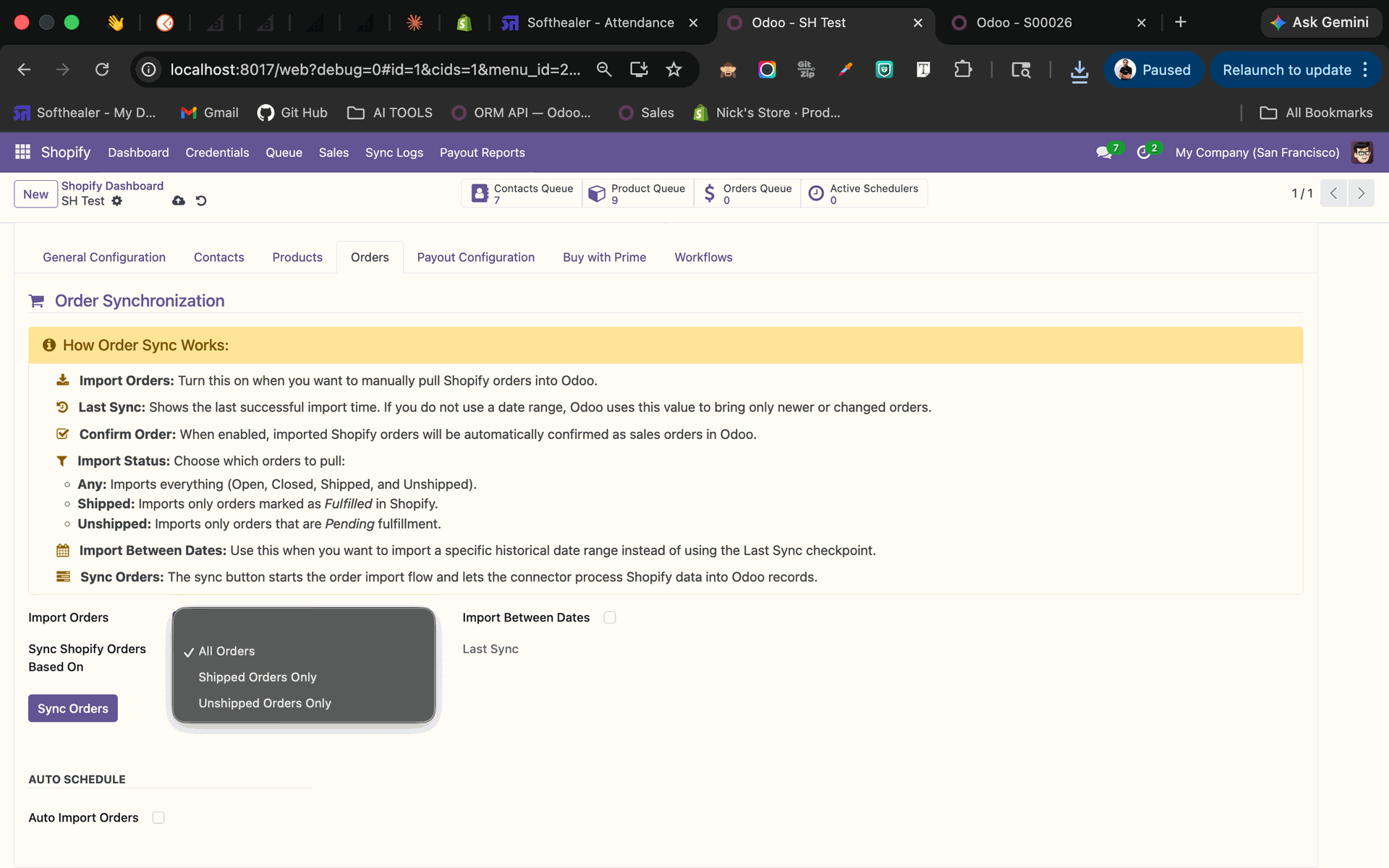Open the Chrome downloads icon
Viewport: 1389px width, 868px height.
(1079, 70)
